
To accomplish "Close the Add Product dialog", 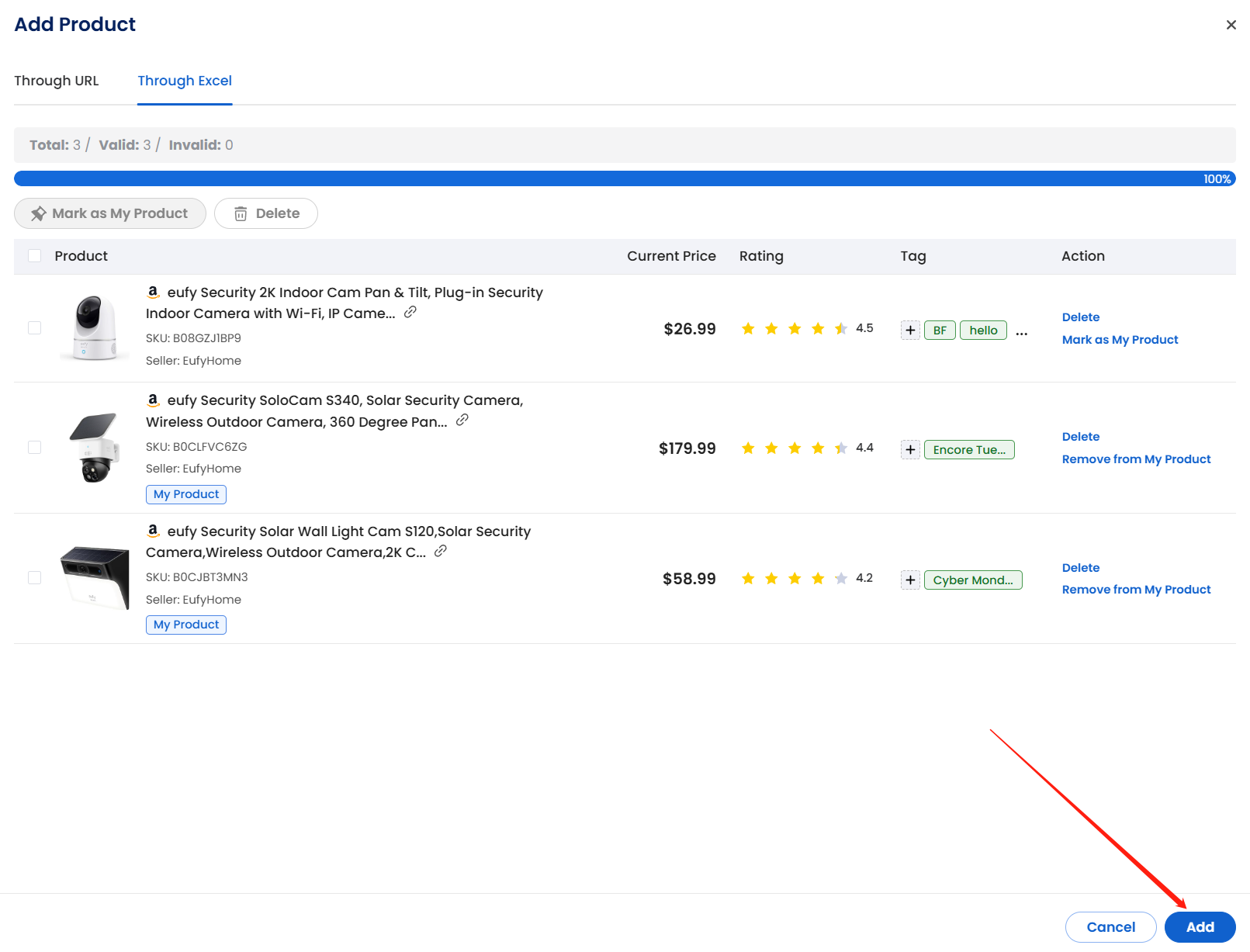I will [x=1231, y=25].
